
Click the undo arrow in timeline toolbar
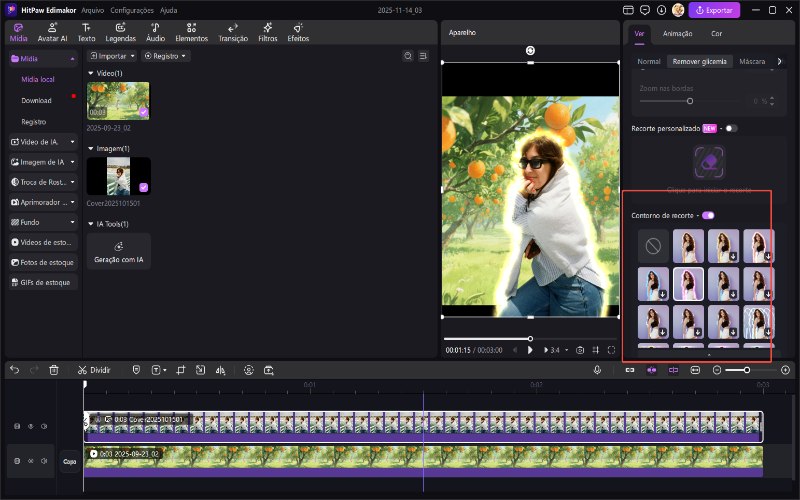15,370
